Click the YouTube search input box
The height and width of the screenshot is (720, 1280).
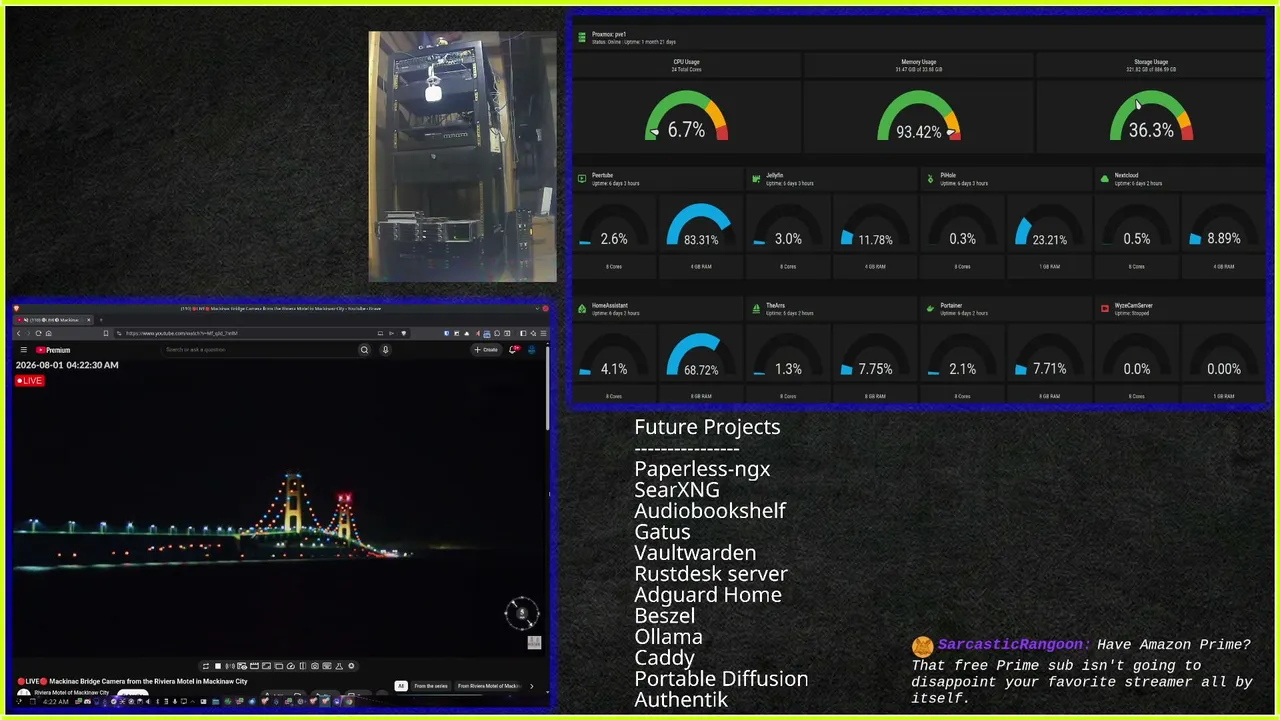258,350
